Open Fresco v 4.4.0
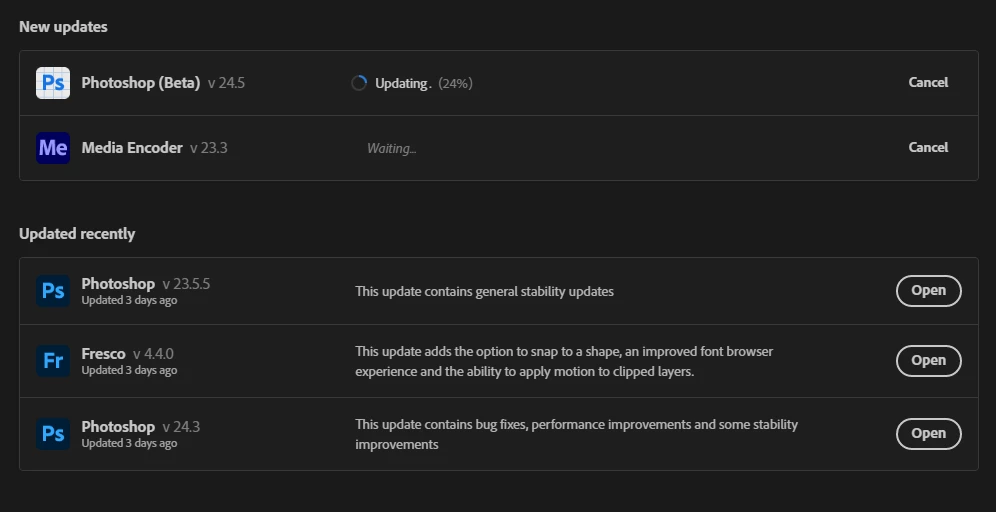Screen dimensions: 996x512 (x=929, y=360)
